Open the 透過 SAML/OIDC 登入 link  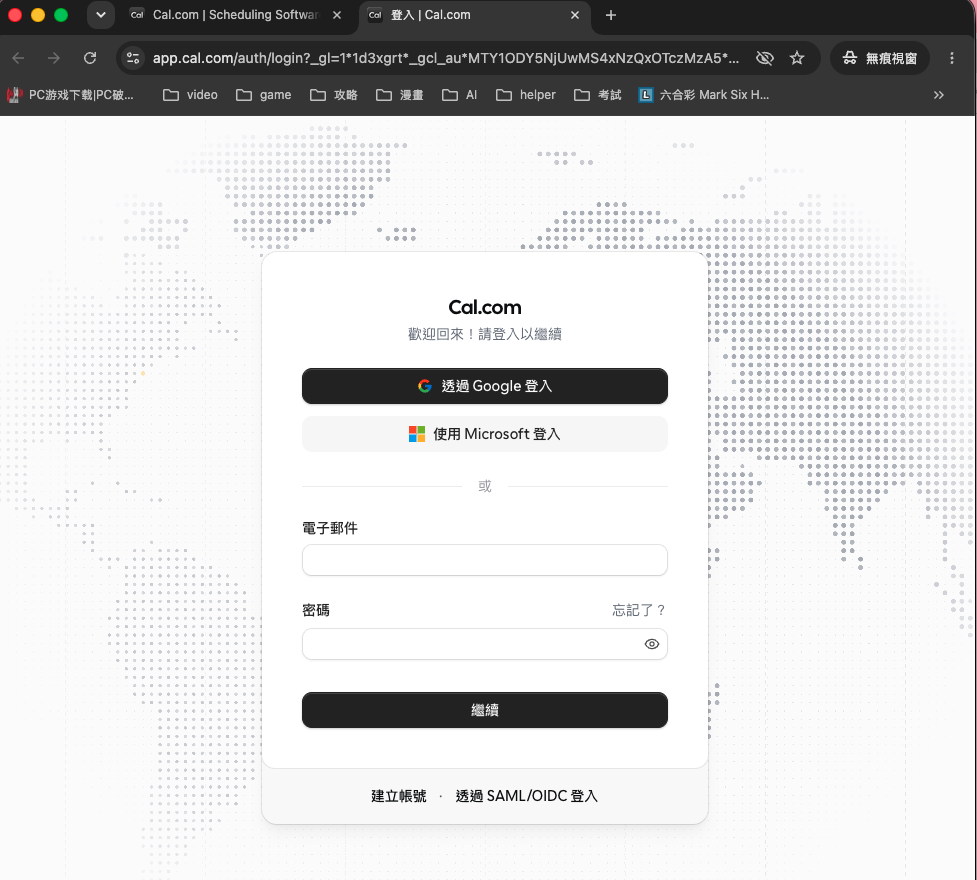(x=527, y=796)
